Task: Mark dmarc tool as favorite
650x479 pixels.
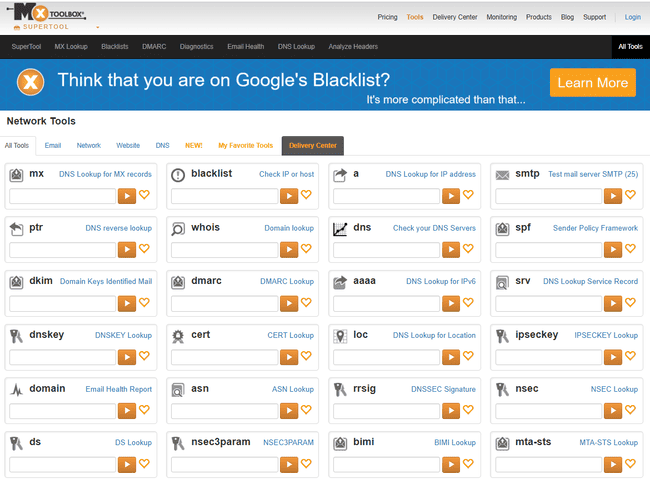Action: [x=306, y=302]
